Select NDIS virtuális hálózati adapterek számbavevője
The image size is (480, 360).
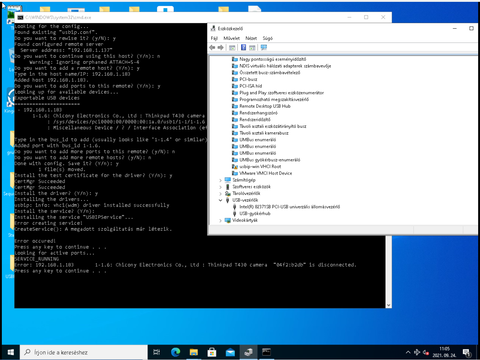tap(285, 66)
